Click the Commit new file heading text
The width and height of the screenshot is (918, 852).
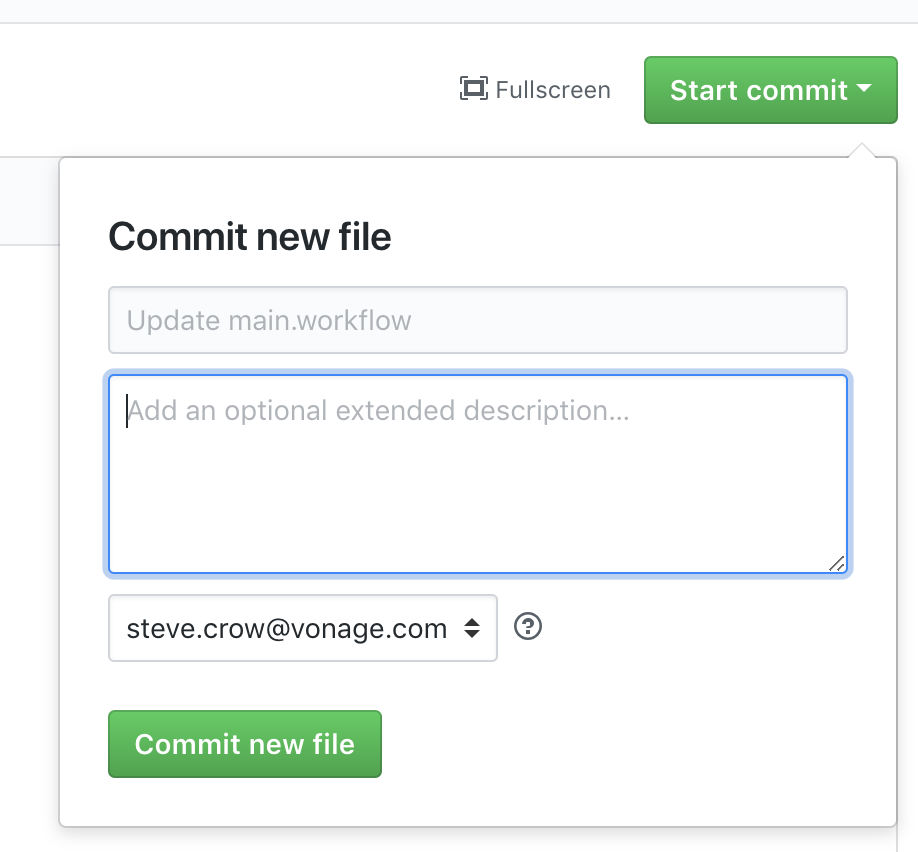(250, 237)
